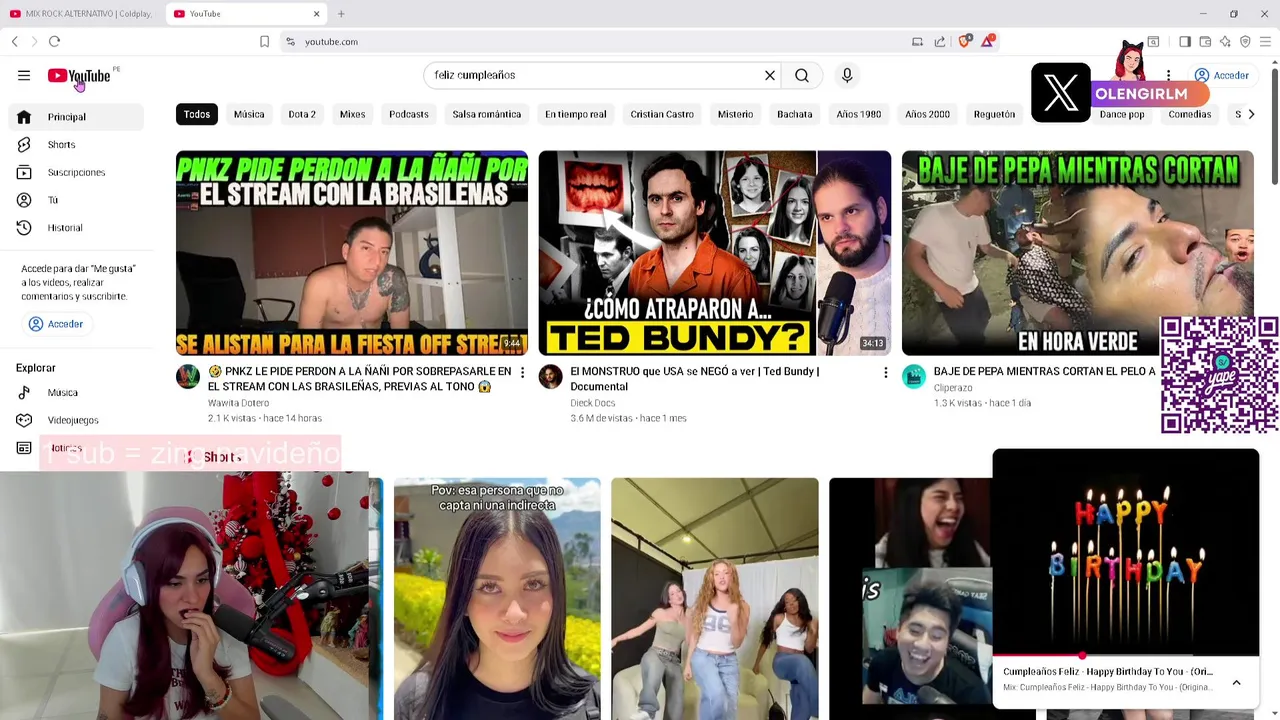Open Wawita Dotero channel avatar
This screenshot has height=720, width=1280.
tap(188, 376)
